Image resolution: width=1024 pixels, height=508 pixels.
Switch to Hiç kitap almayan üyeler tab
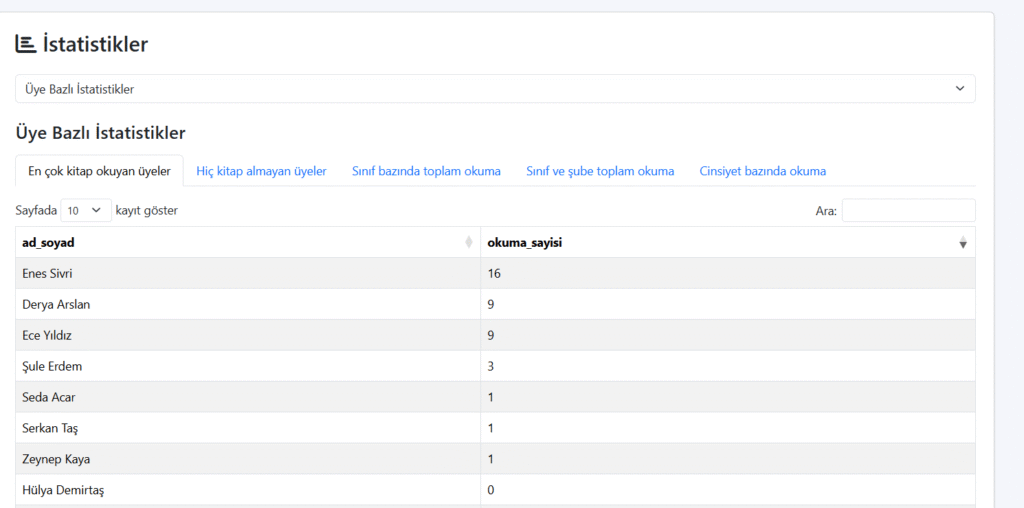click(x=261, y=171)
